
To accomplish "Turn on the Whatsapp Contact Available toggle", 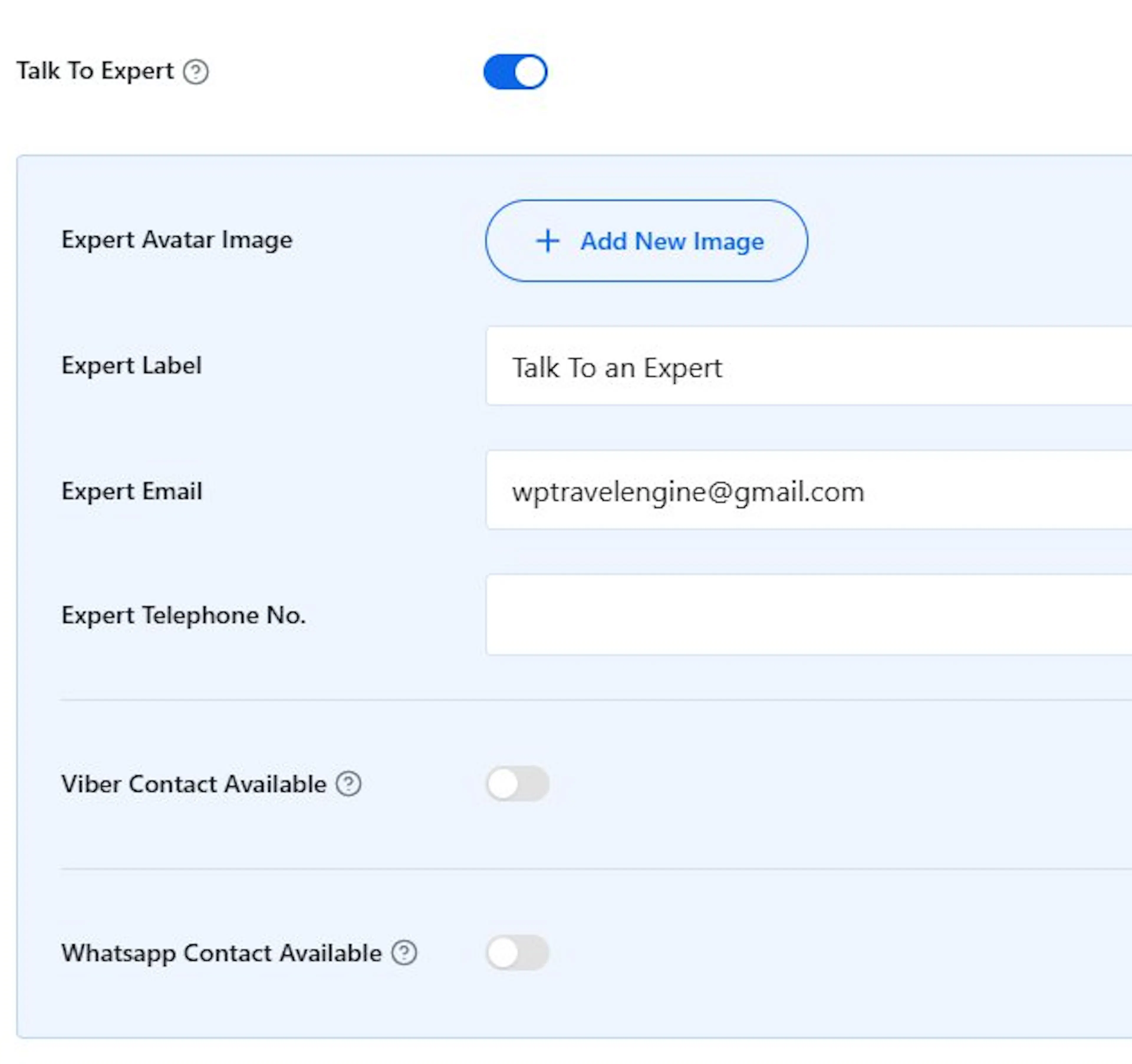I will tap(518, 952).
